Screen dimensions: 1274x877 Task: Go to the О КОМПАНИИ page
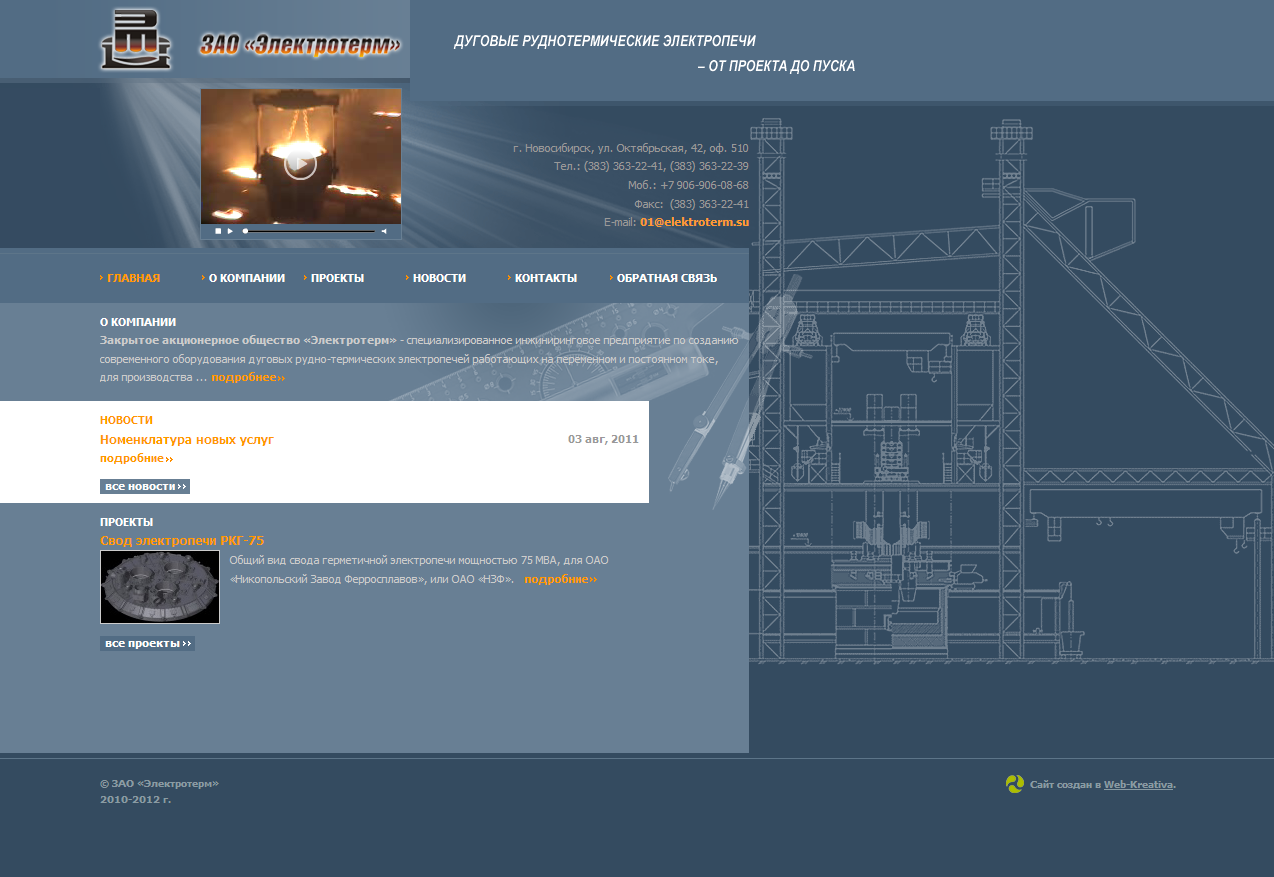pyautogui.click(x=246, y=278)
